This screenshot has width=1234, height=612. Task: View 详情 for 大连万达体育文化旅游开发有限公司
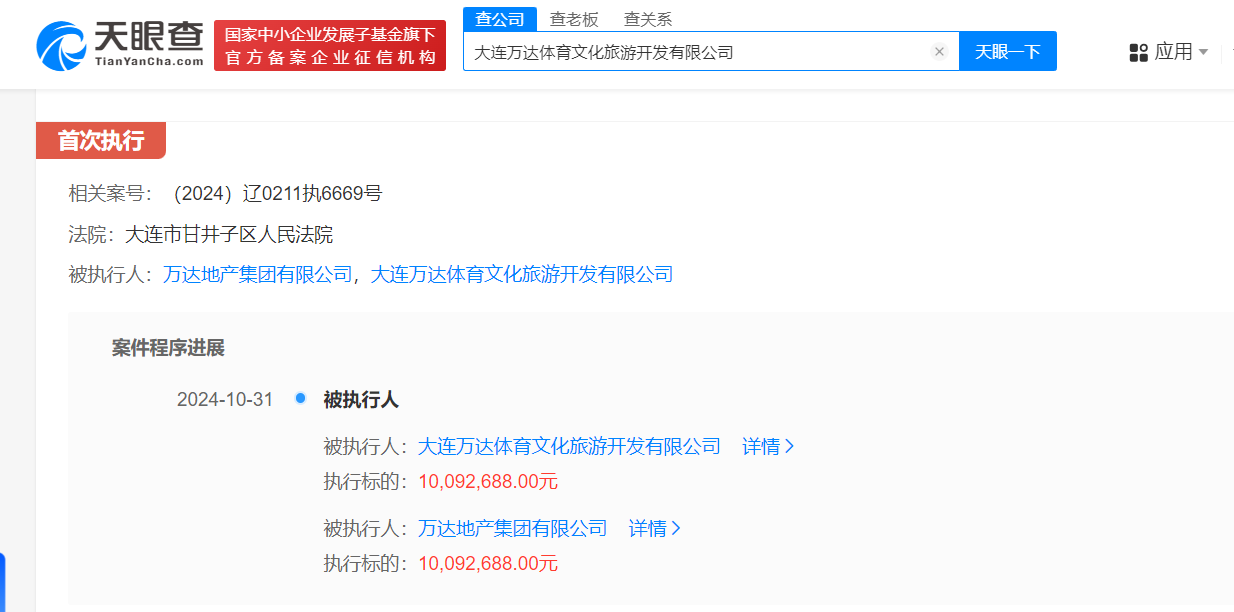pos(768,446)
